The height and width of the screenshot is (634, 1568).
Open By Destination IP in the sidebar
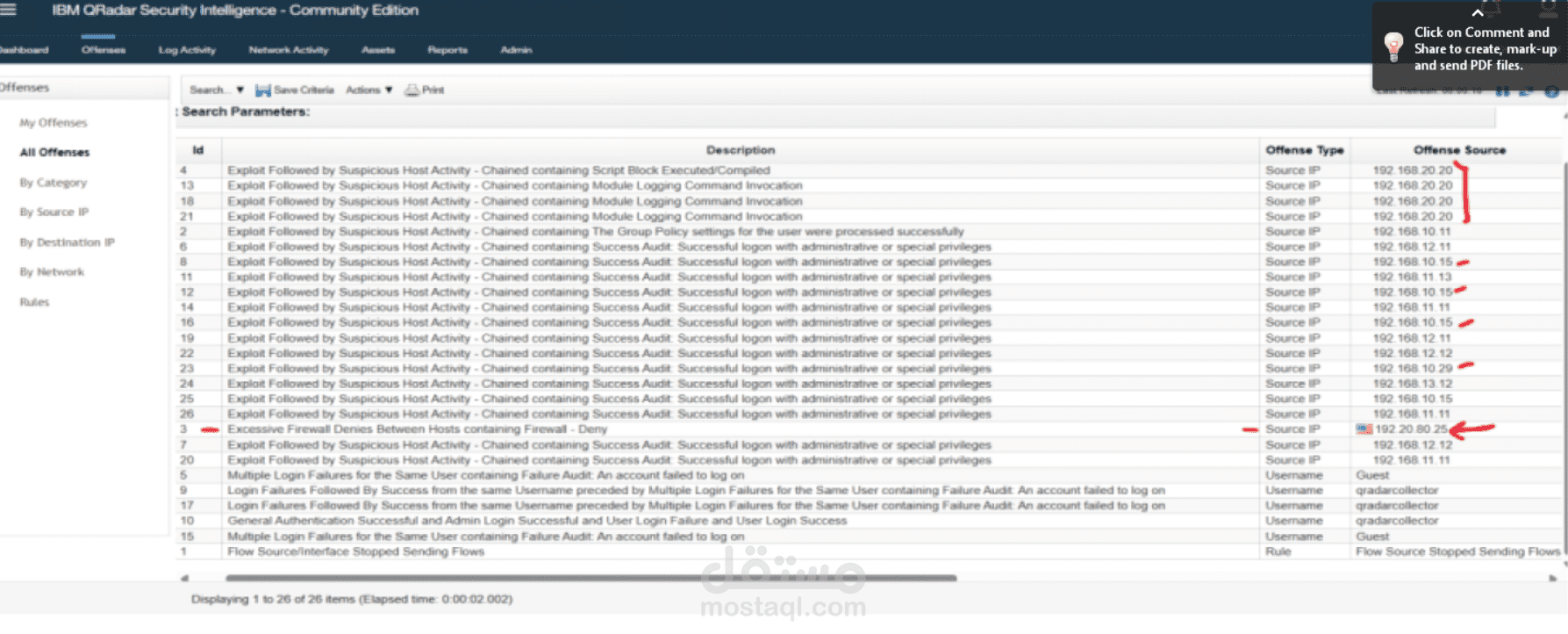67,242
